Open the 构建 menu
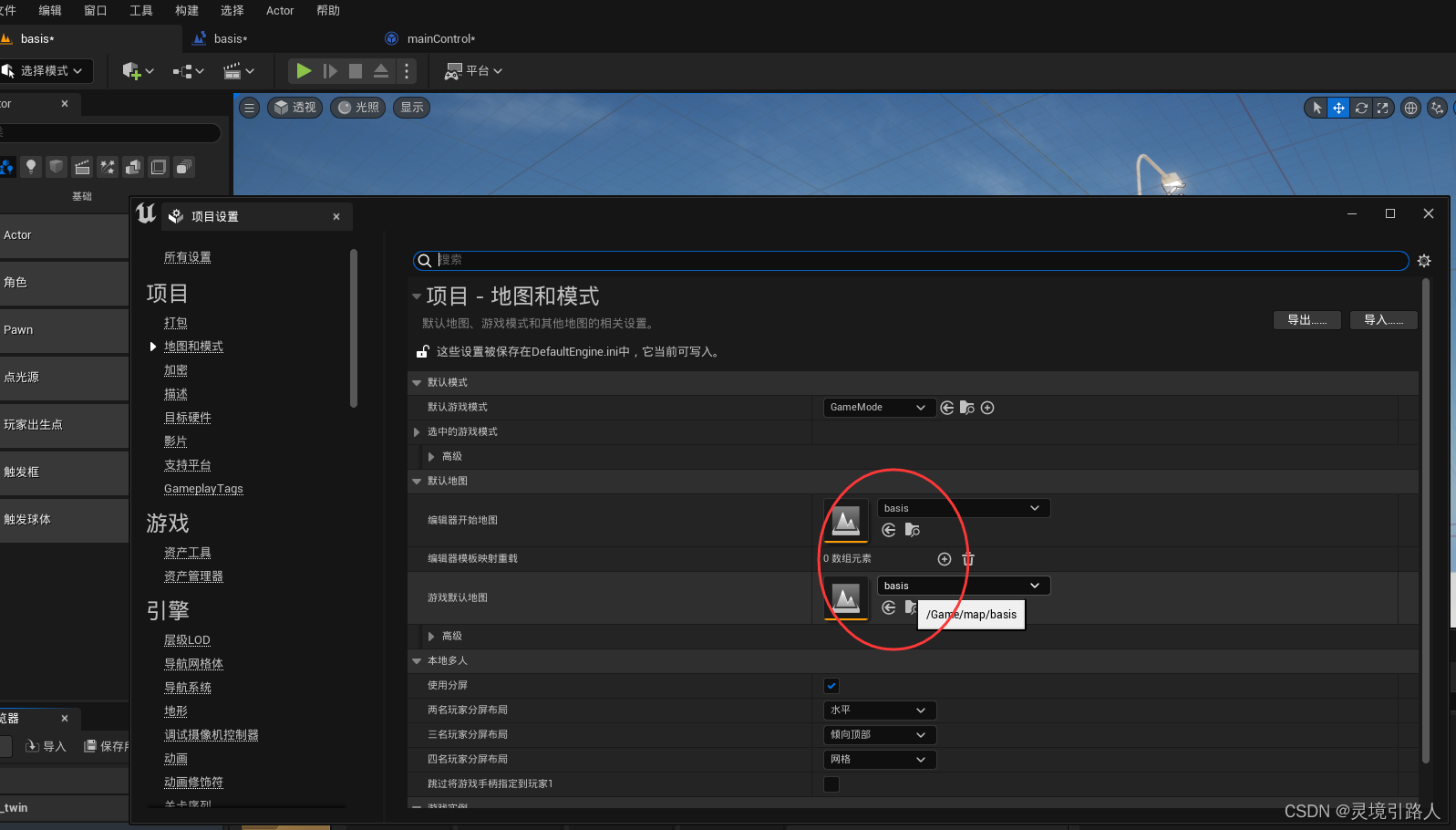 point(187,11)
